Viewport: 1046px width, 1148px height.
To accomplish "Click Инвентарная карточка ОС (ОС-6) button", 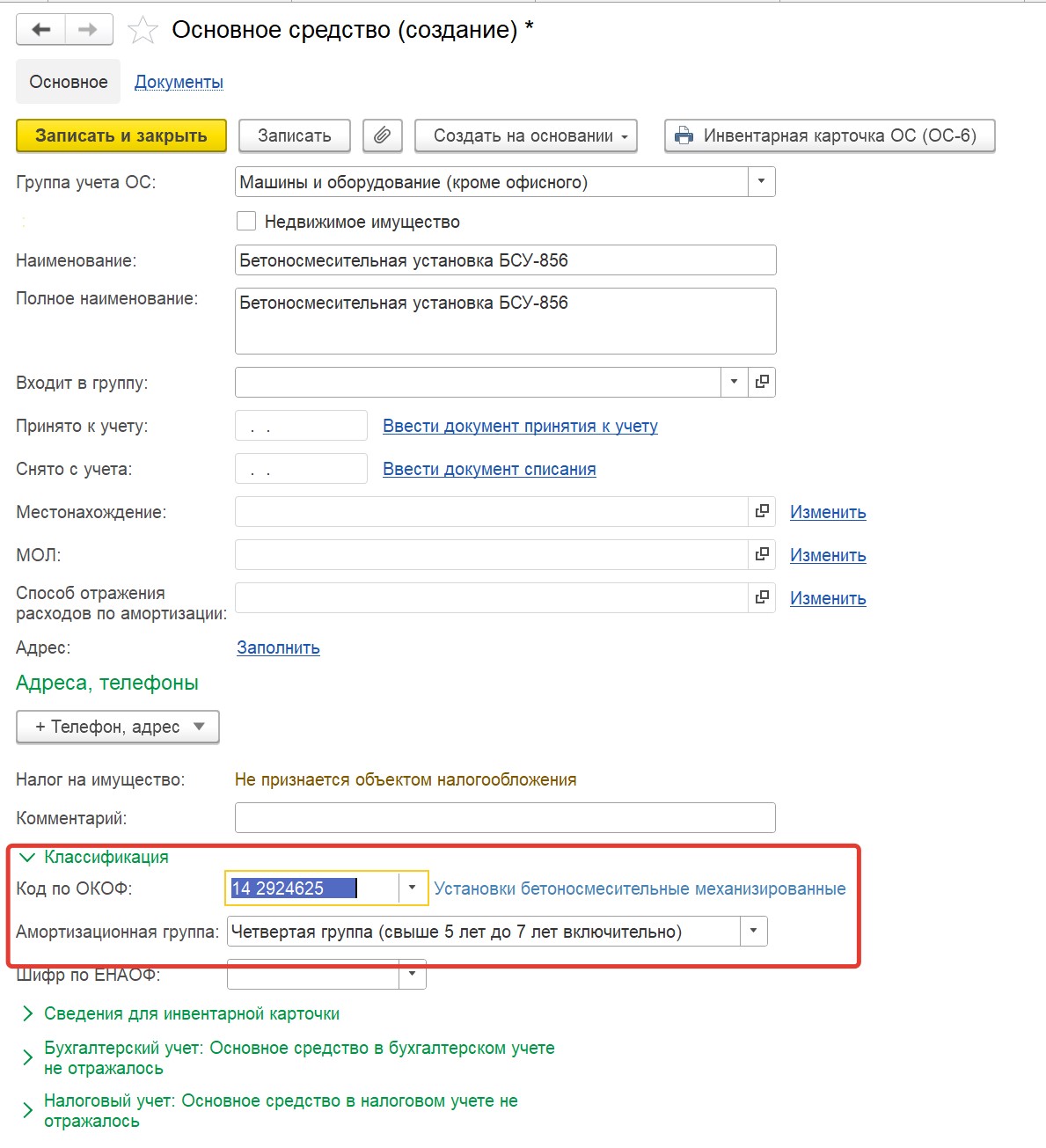I will (830, 135).
